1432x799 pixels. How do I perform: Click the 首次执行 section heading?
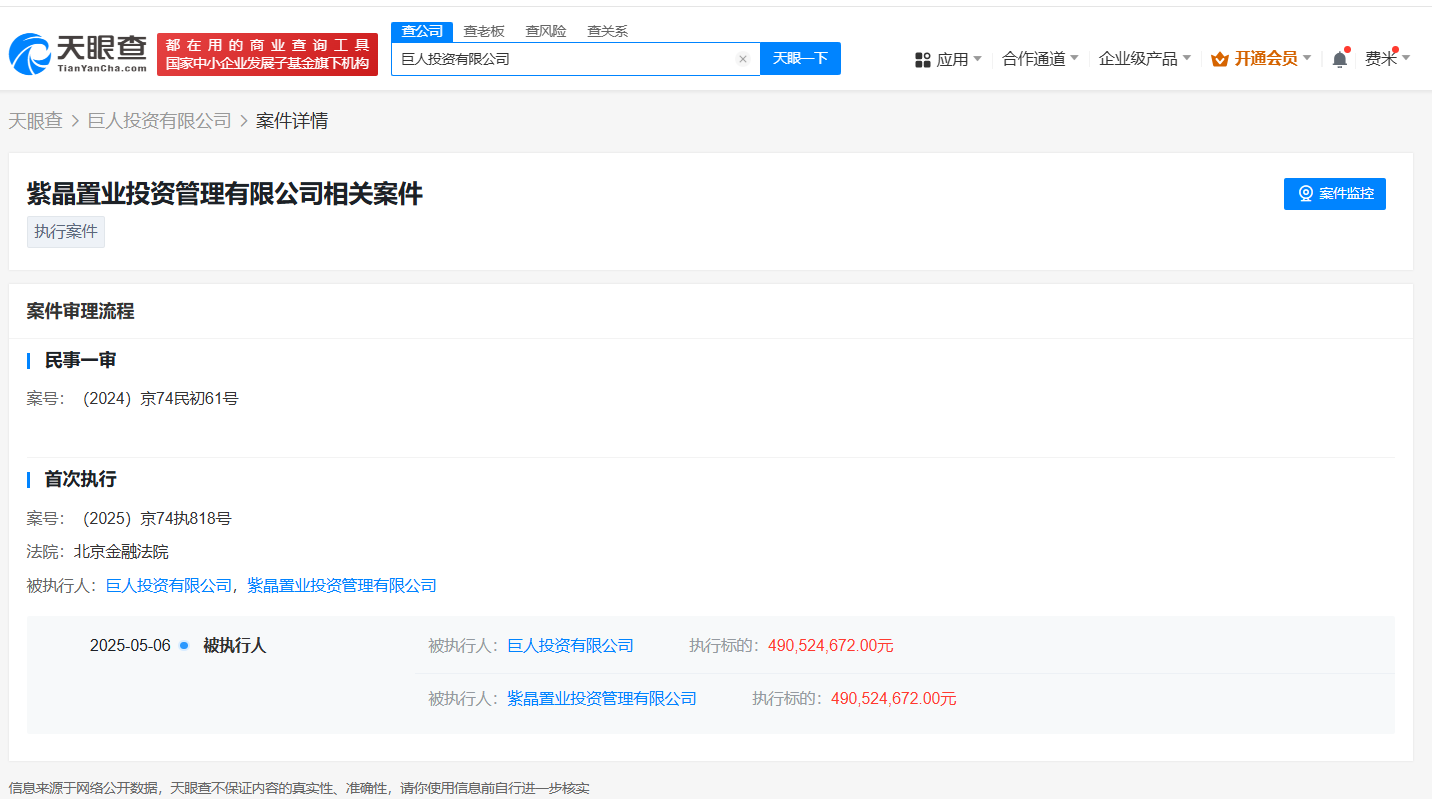coord(80,480)
